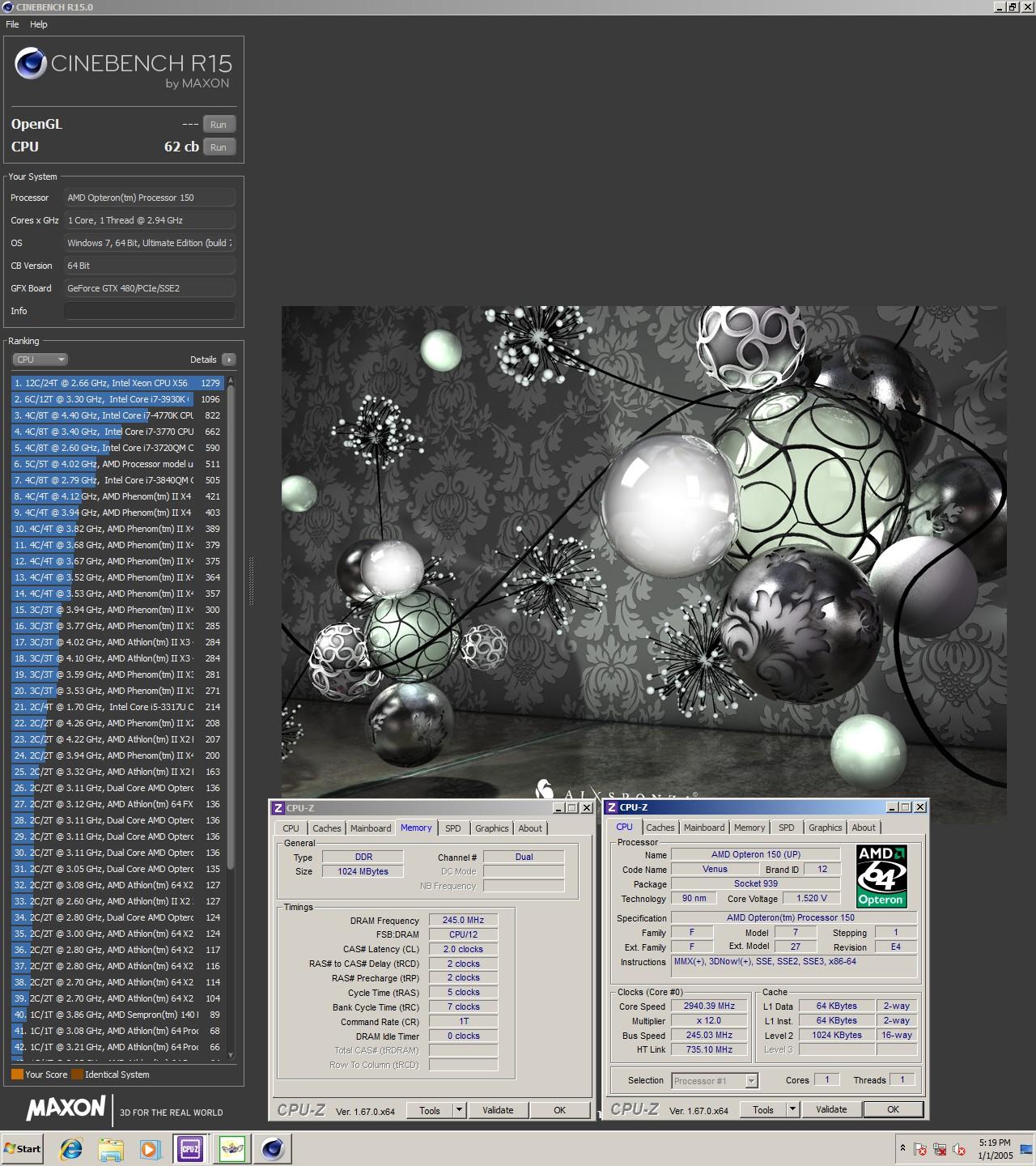
Task: Open Mainboard tab in Memory CPU-Z window
Action: click(371, 828)
